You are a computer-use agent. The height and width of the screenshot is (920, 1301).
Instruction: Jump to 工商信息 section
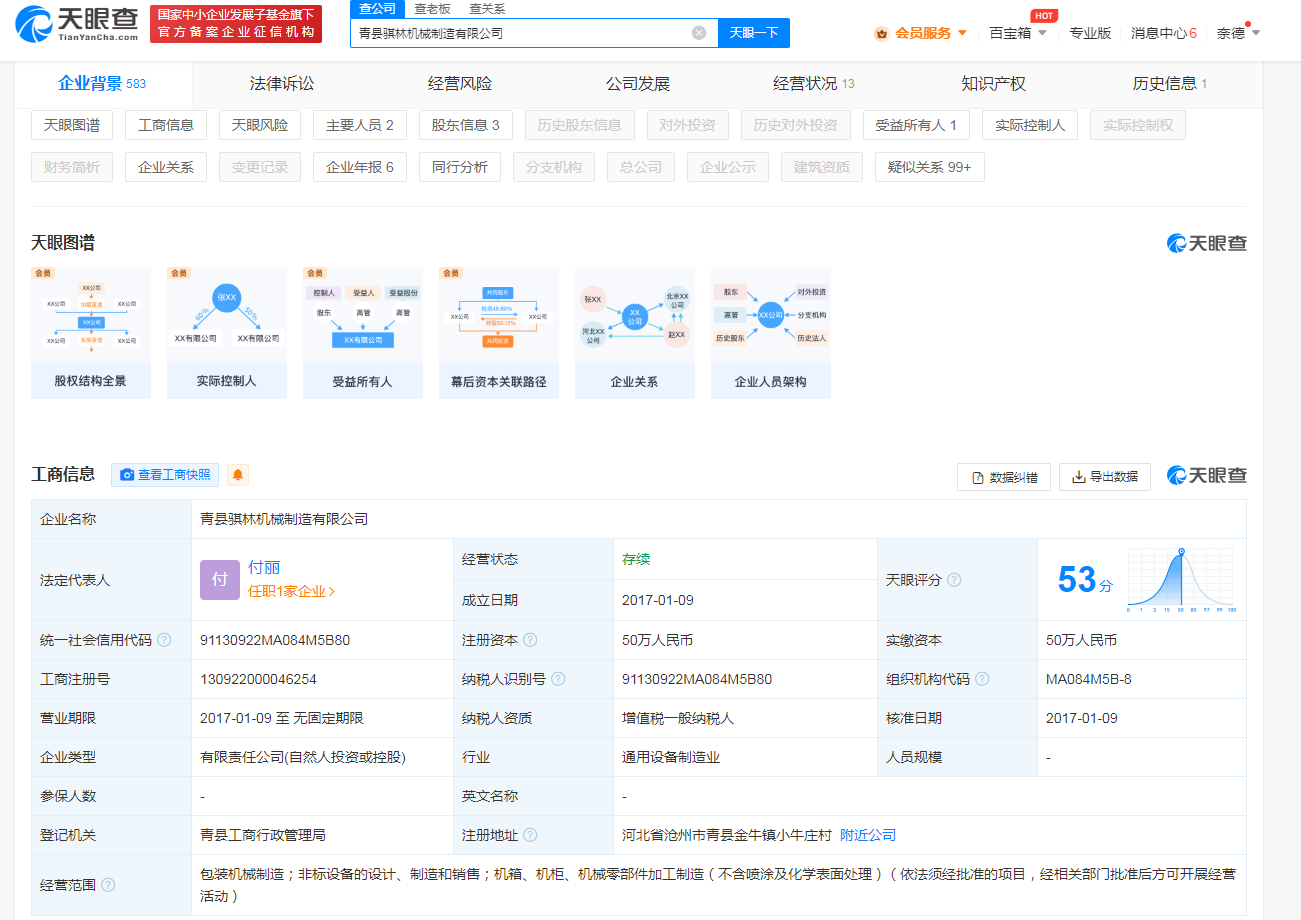point(166,125)
